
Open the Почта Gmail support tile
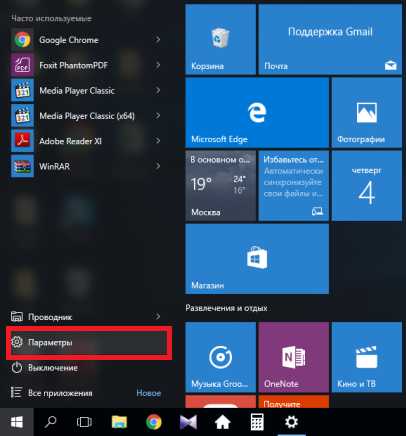point(330,39)
